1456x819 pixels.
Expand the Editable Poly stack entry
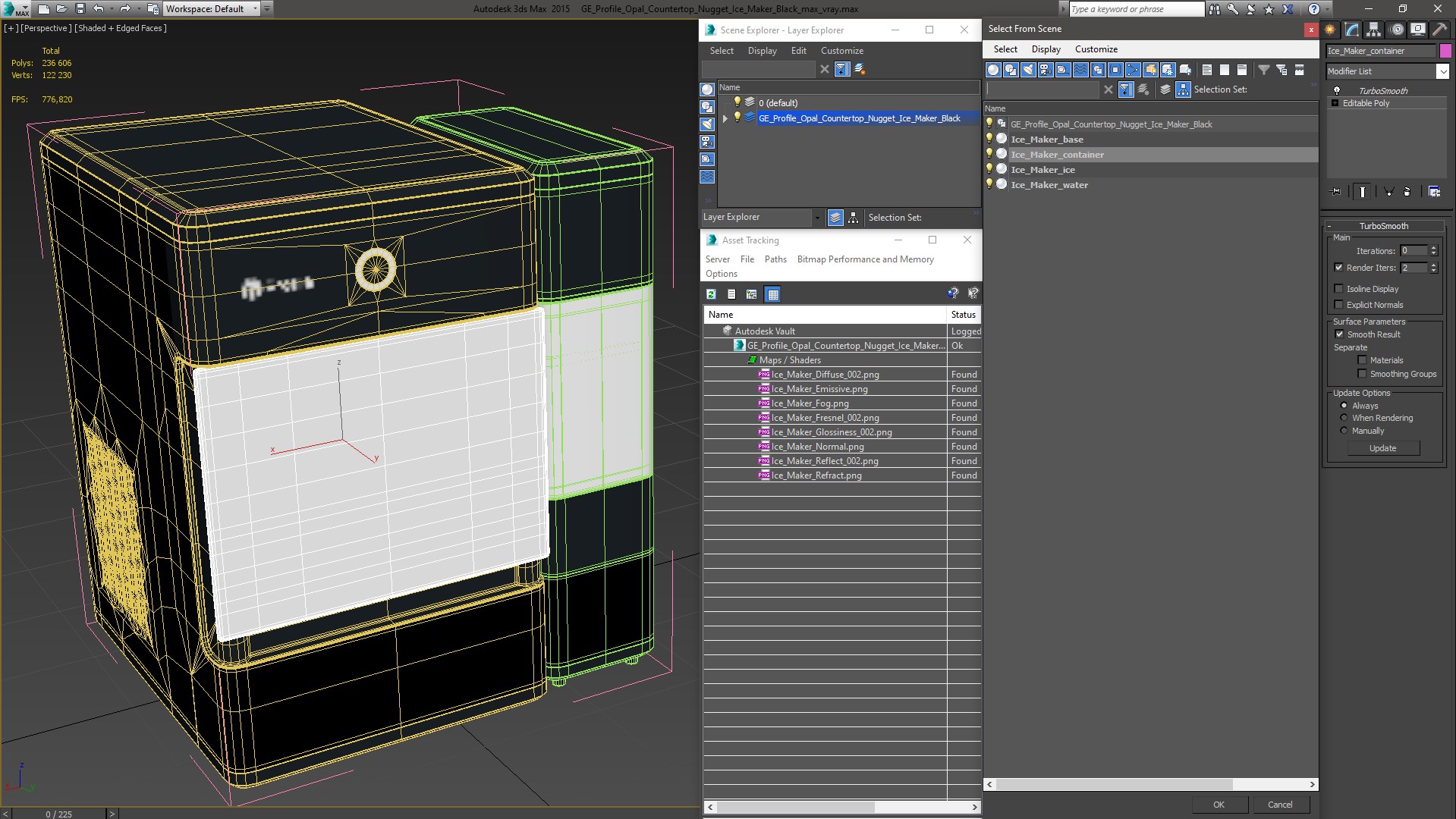point(1335,103)
